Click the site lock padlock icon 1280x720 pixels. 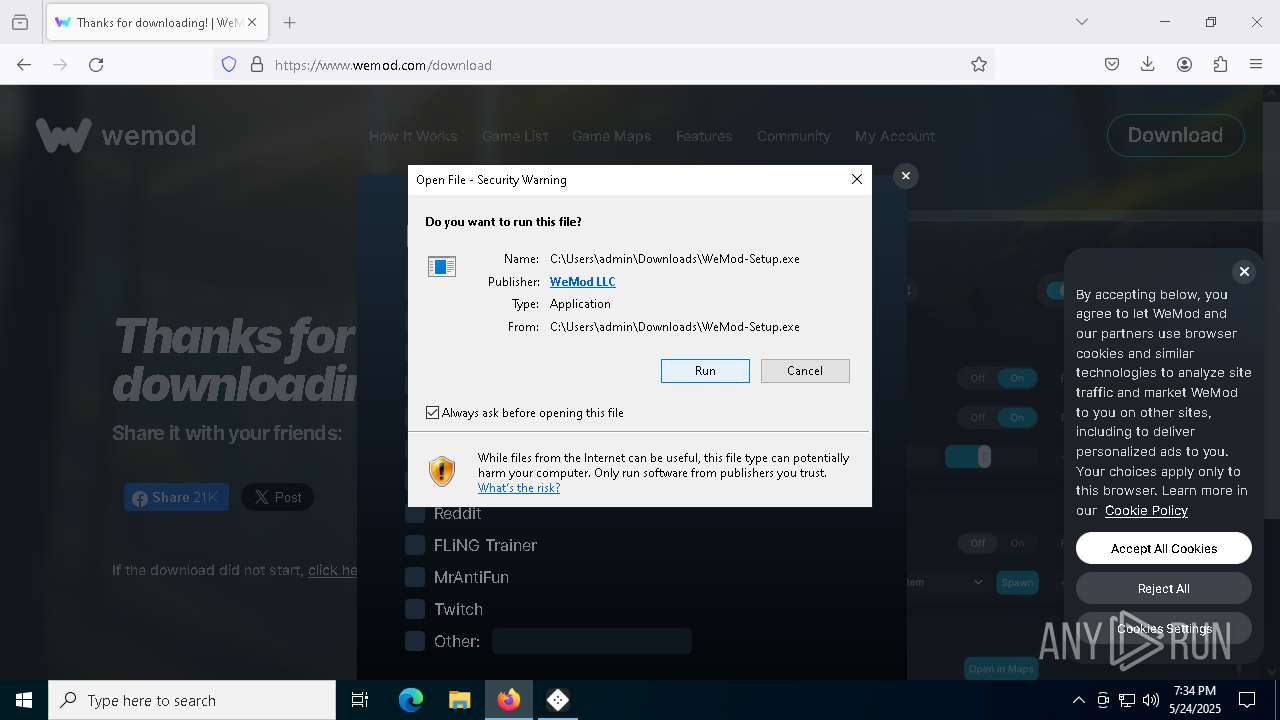coord(257,64)
